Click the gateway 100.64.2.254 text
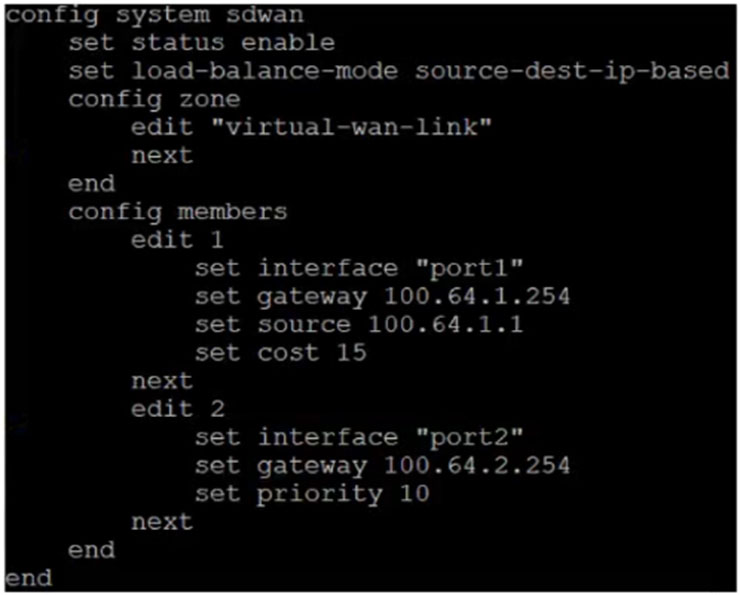 pos(477,466)
